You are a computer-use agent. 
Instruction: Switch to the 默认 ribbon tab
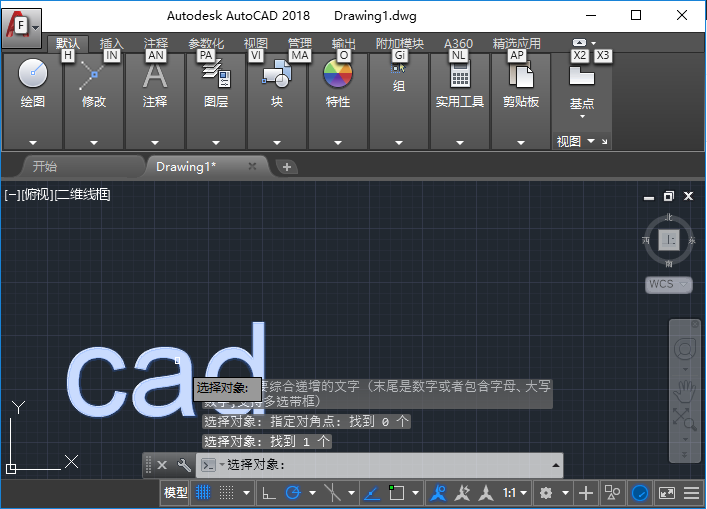(x=68, y=43)
